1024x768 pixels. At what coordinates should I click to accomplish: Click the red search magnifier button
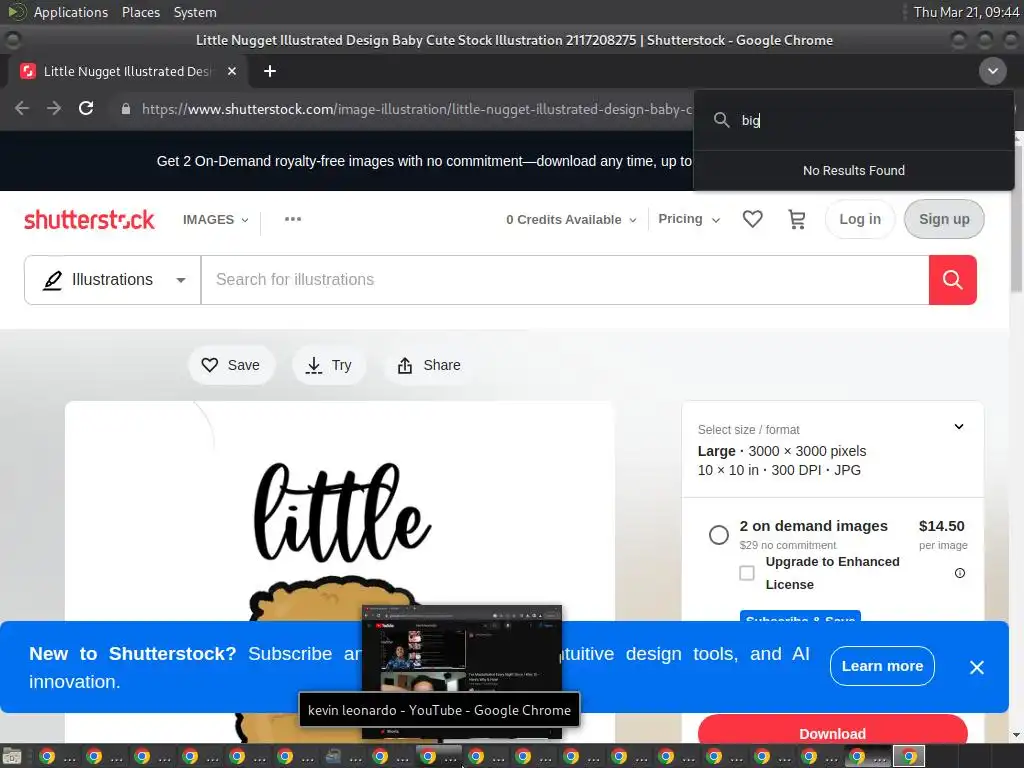(x=952, y=280)
